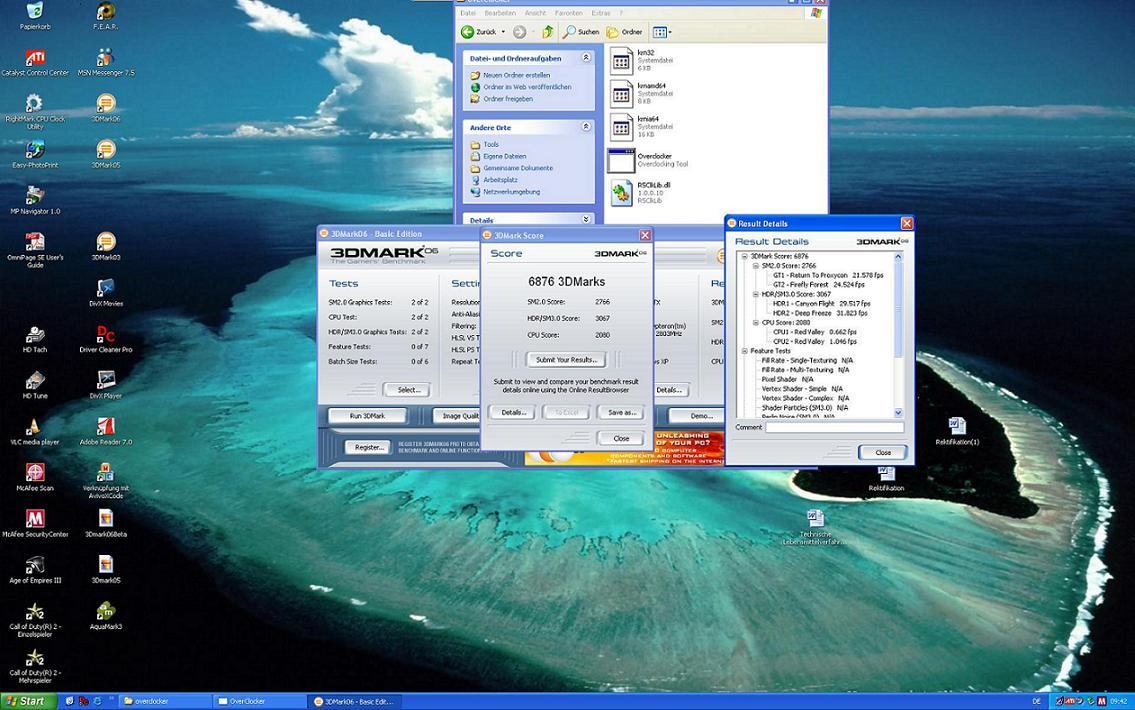Collapse the HDR/SM3.0 Score tree node

[x=755, y=294]
